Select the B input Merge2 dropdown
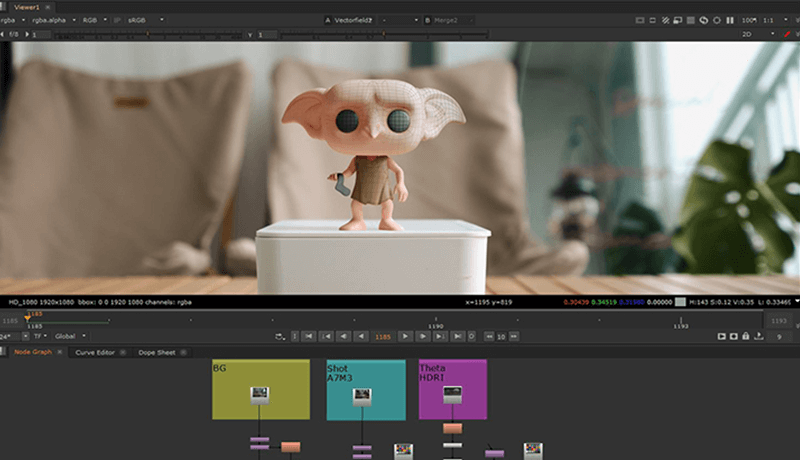 point(449,20)
